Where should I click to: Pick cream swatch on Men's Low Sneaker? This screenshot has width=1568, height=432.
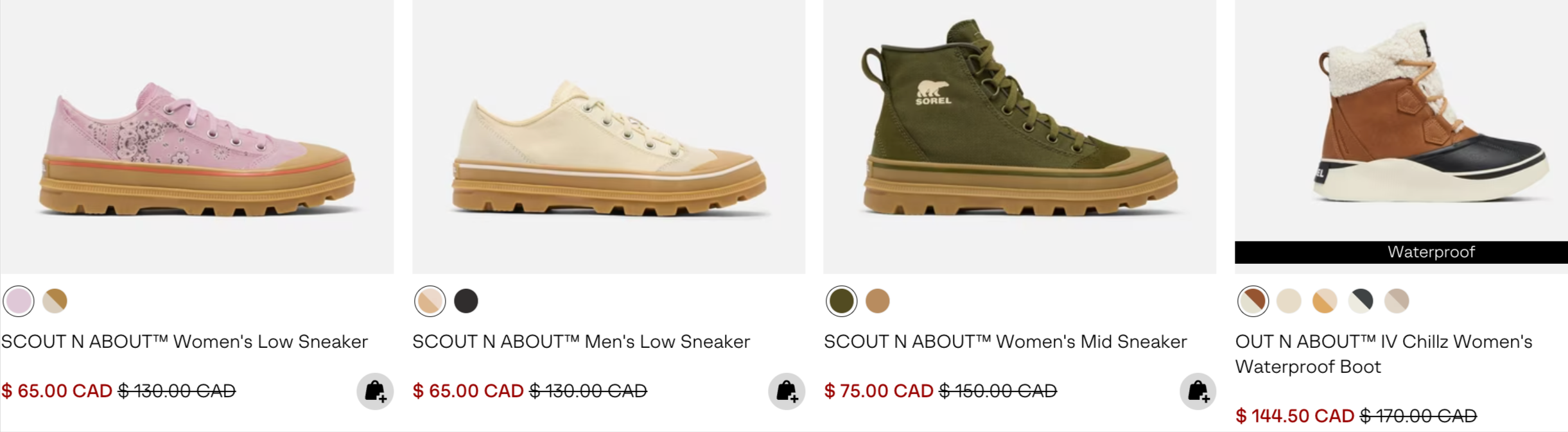(430, 301)
